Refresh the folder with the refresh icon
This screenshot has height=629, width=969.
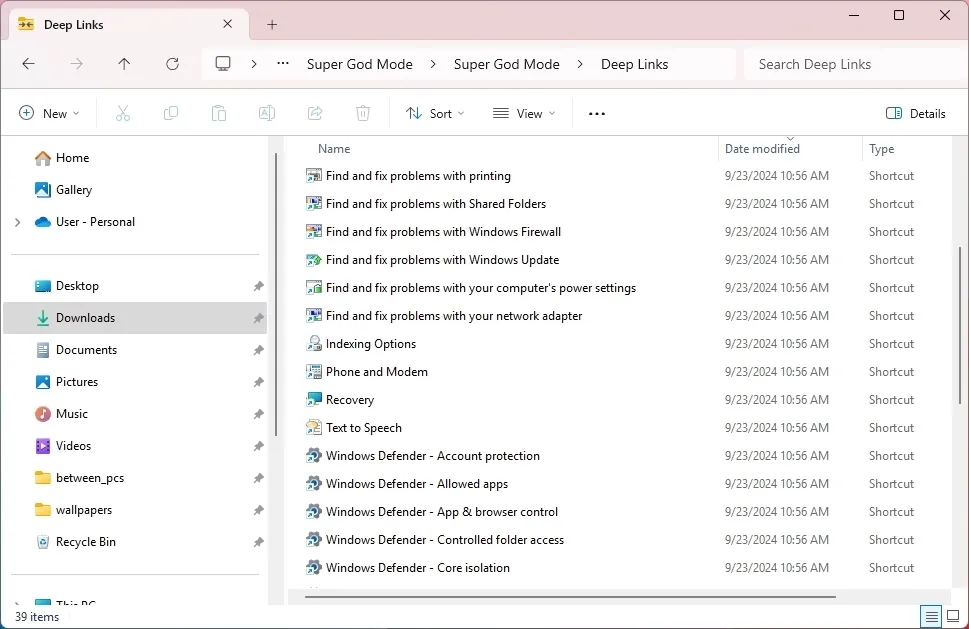(x=172, y=63)
